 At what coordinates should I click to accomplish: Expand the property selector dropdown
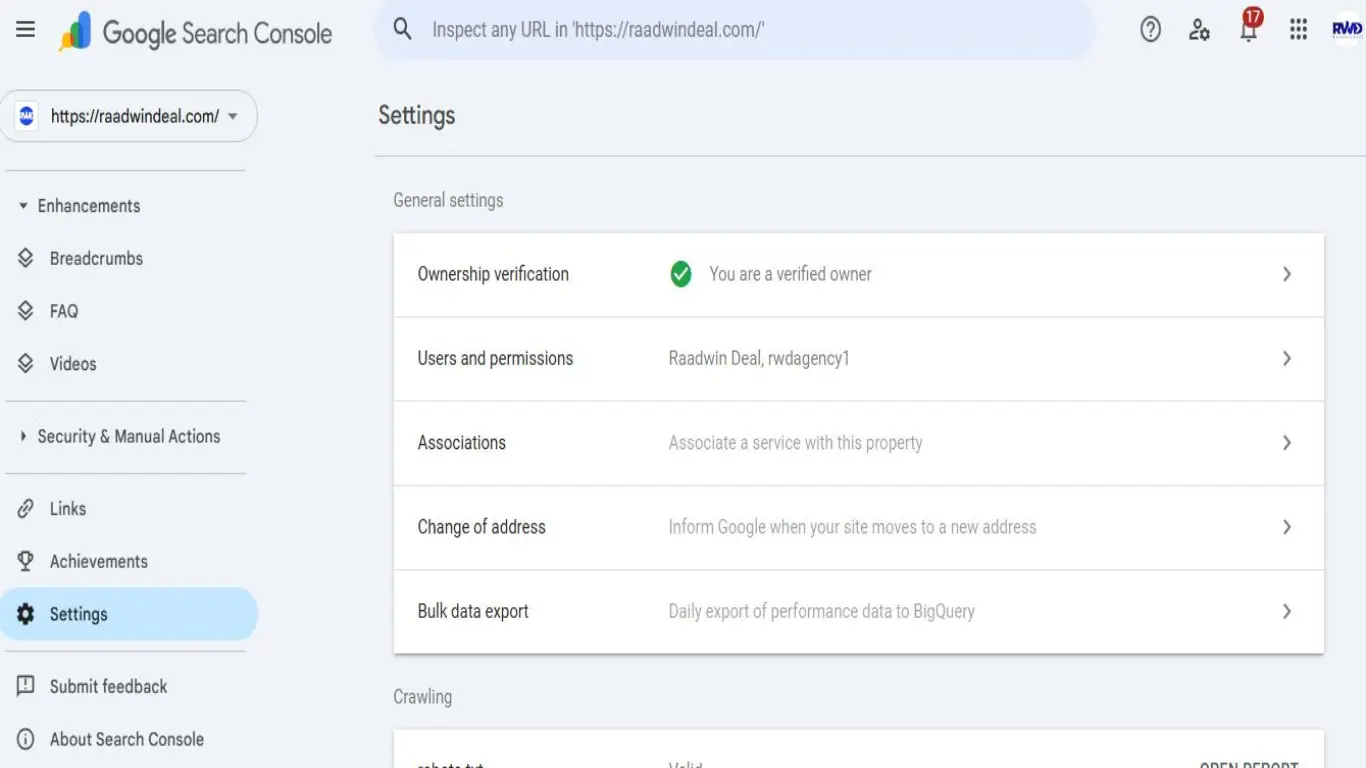point(232,116)
